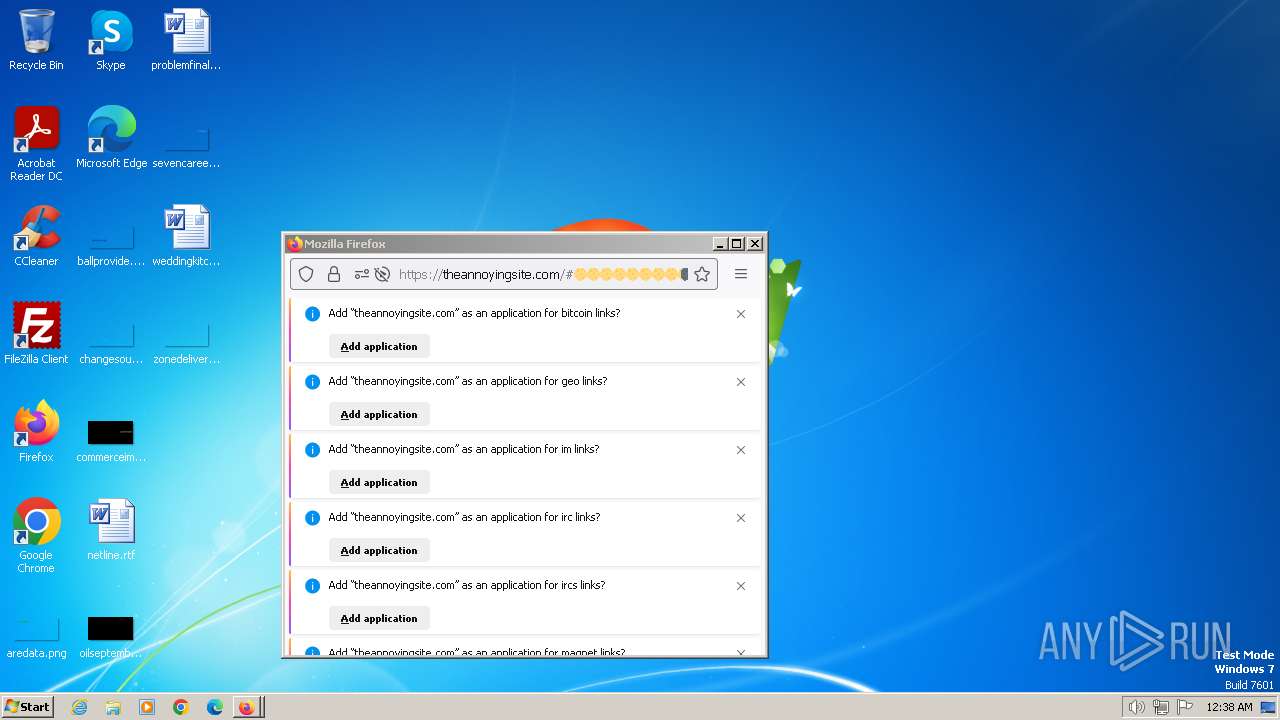Screen dimensions: 1280x720
Task: Add application for irc links
Action: point(379,550)
